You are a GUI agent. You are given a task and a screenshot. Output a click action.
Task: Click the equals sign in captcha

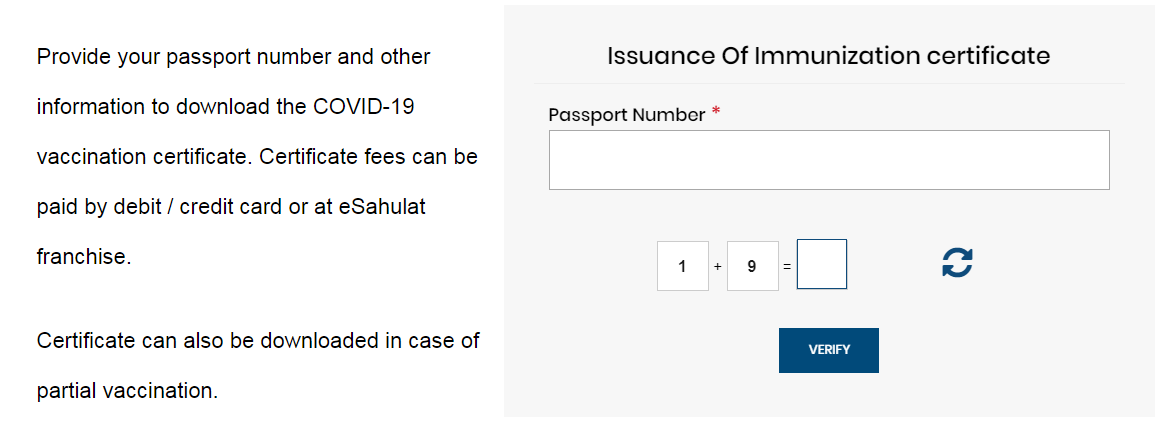(x=787, y=267)
